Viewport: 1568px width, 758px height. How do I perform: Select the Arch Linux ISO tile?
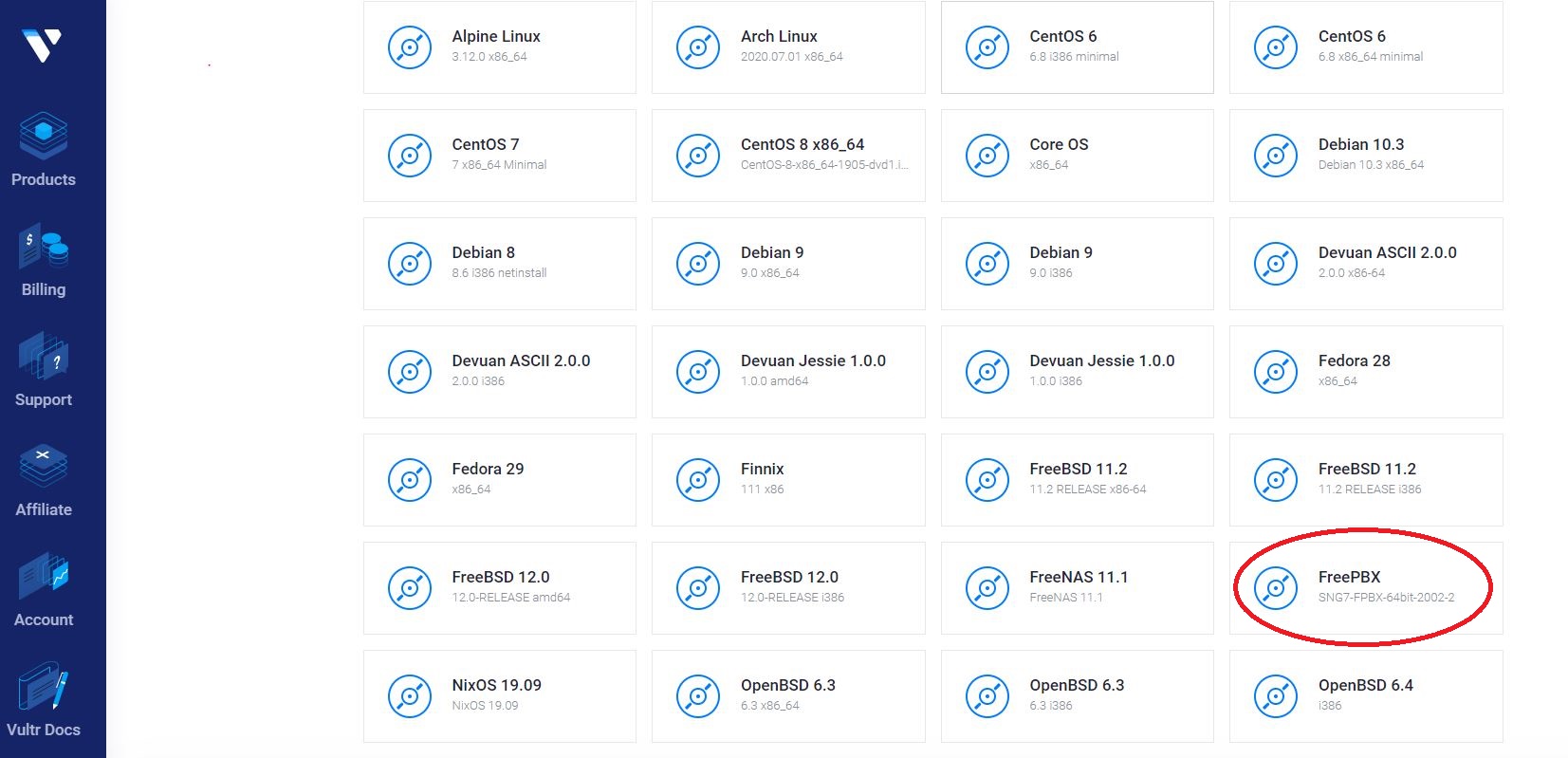tap(787, 47)
